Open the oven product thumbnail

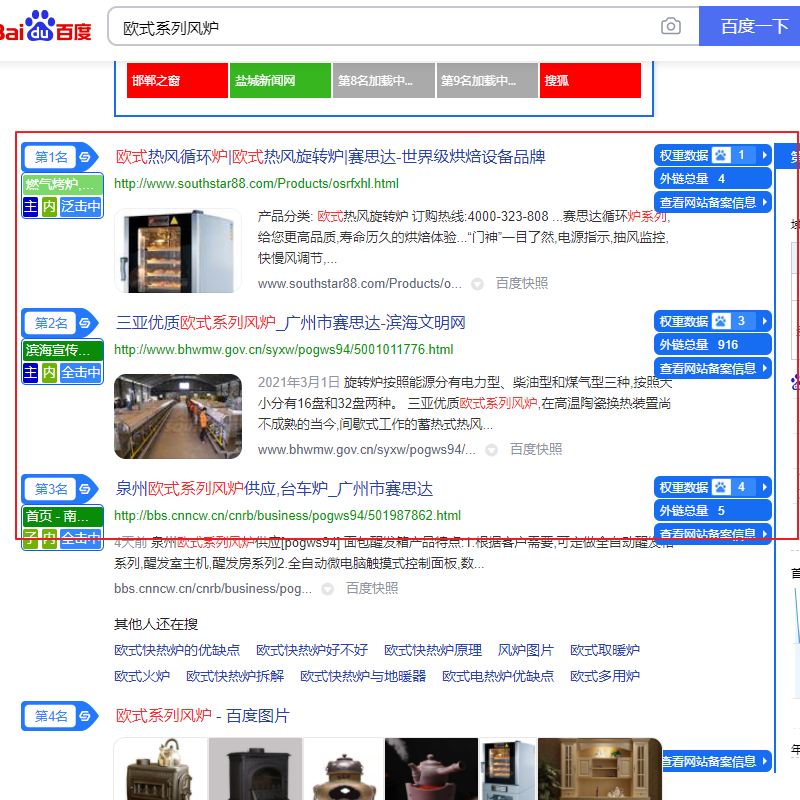[178, 251]
